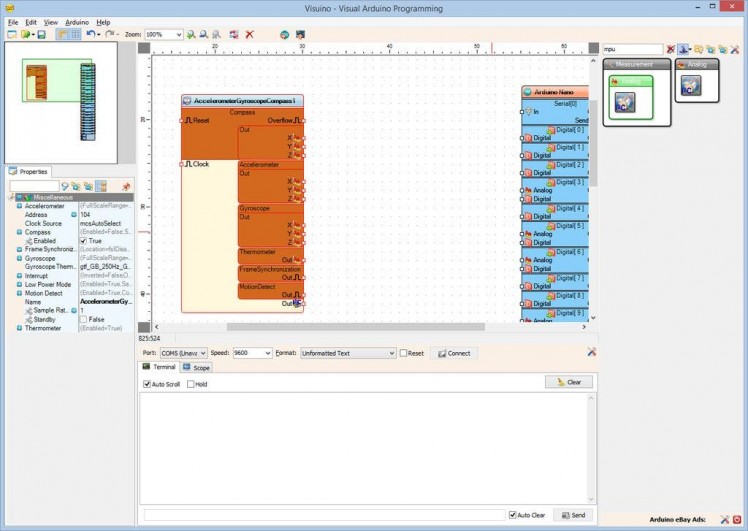Click the pin icon in Properties panel
The height and width of the screenshot is (531, 748).
pos(126,186)
